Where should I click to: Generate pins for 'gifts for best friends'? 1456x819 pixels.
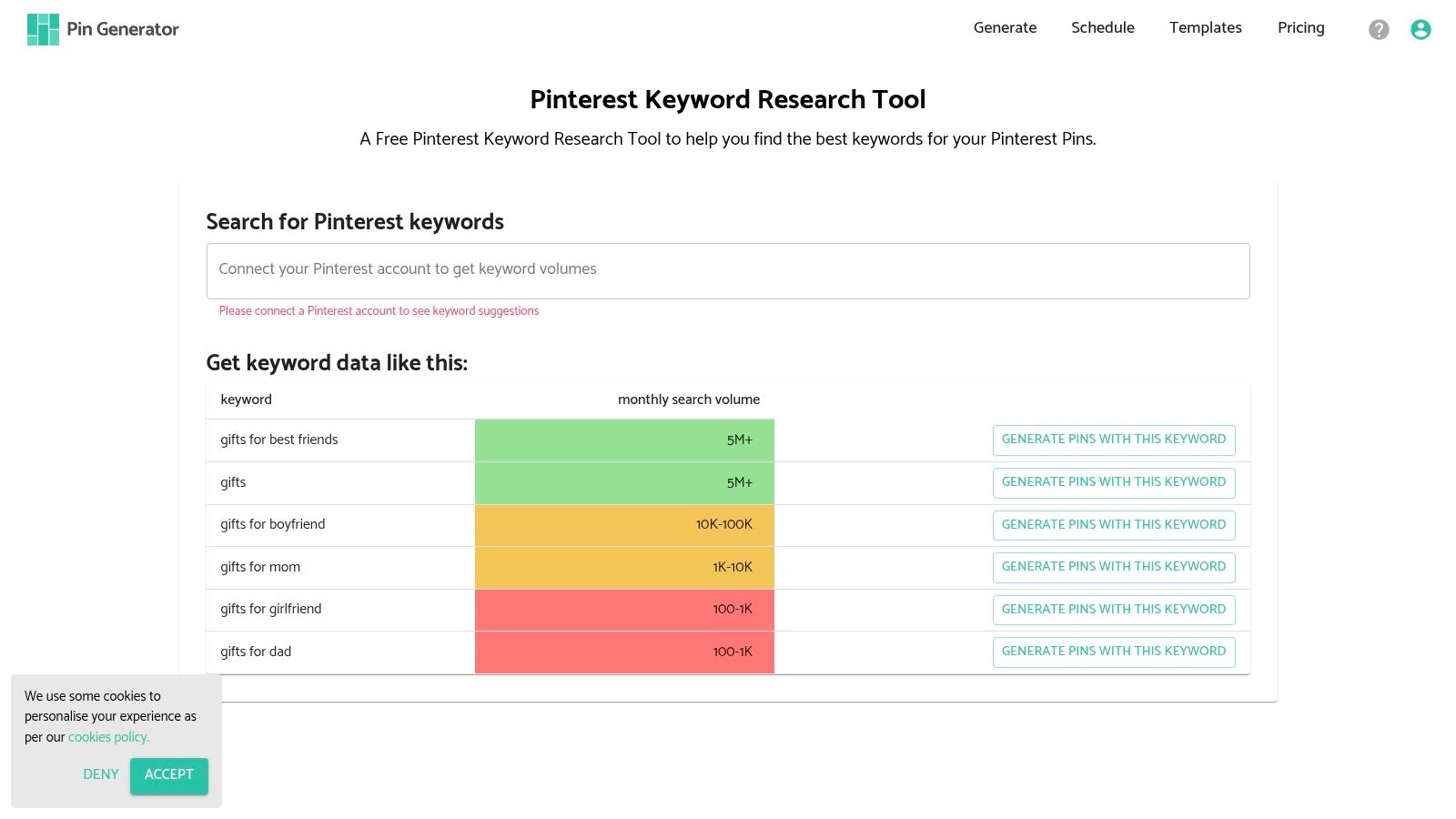point(1113,440)
